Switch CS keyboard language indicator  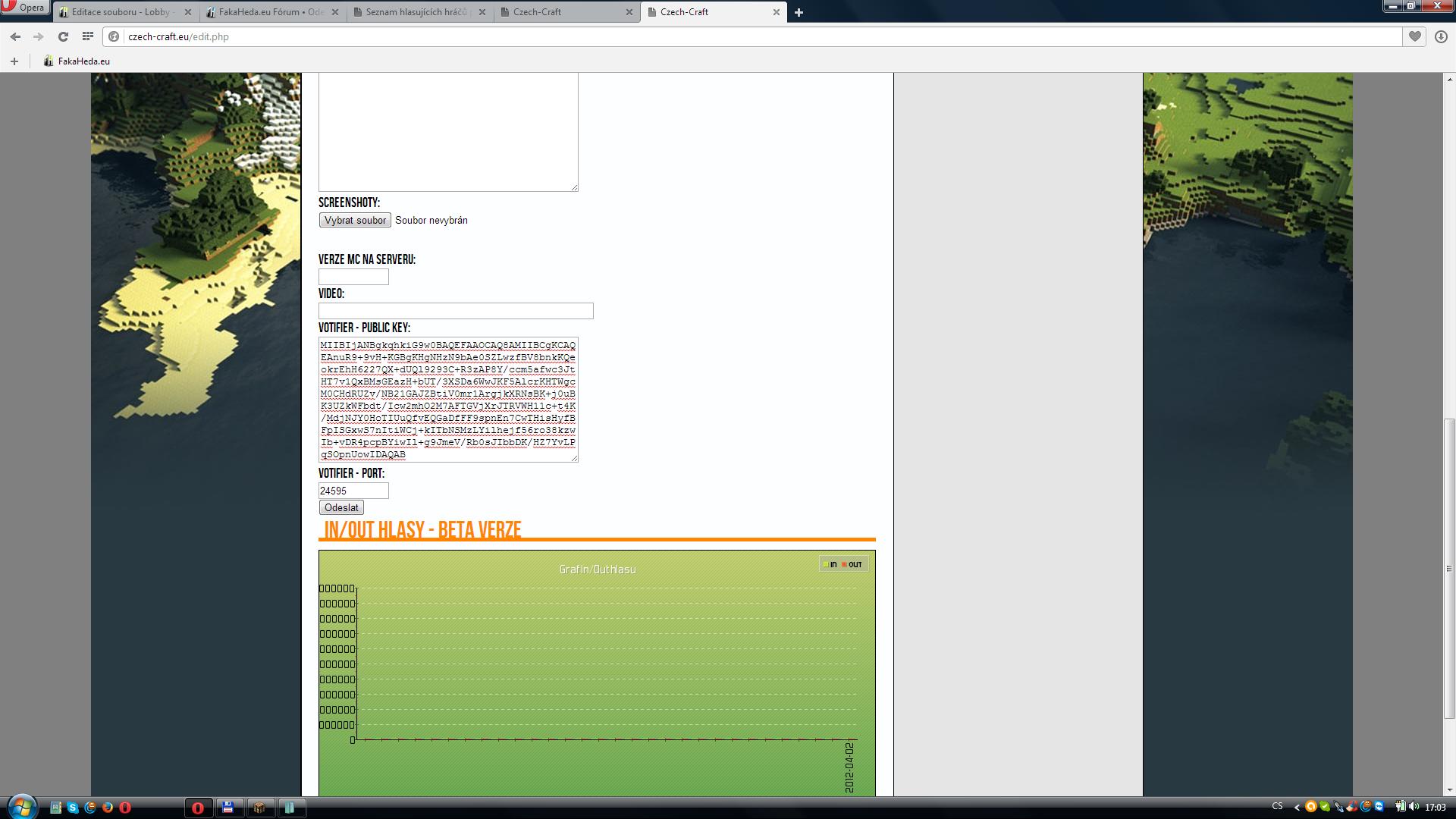[x=1277, y=806]
